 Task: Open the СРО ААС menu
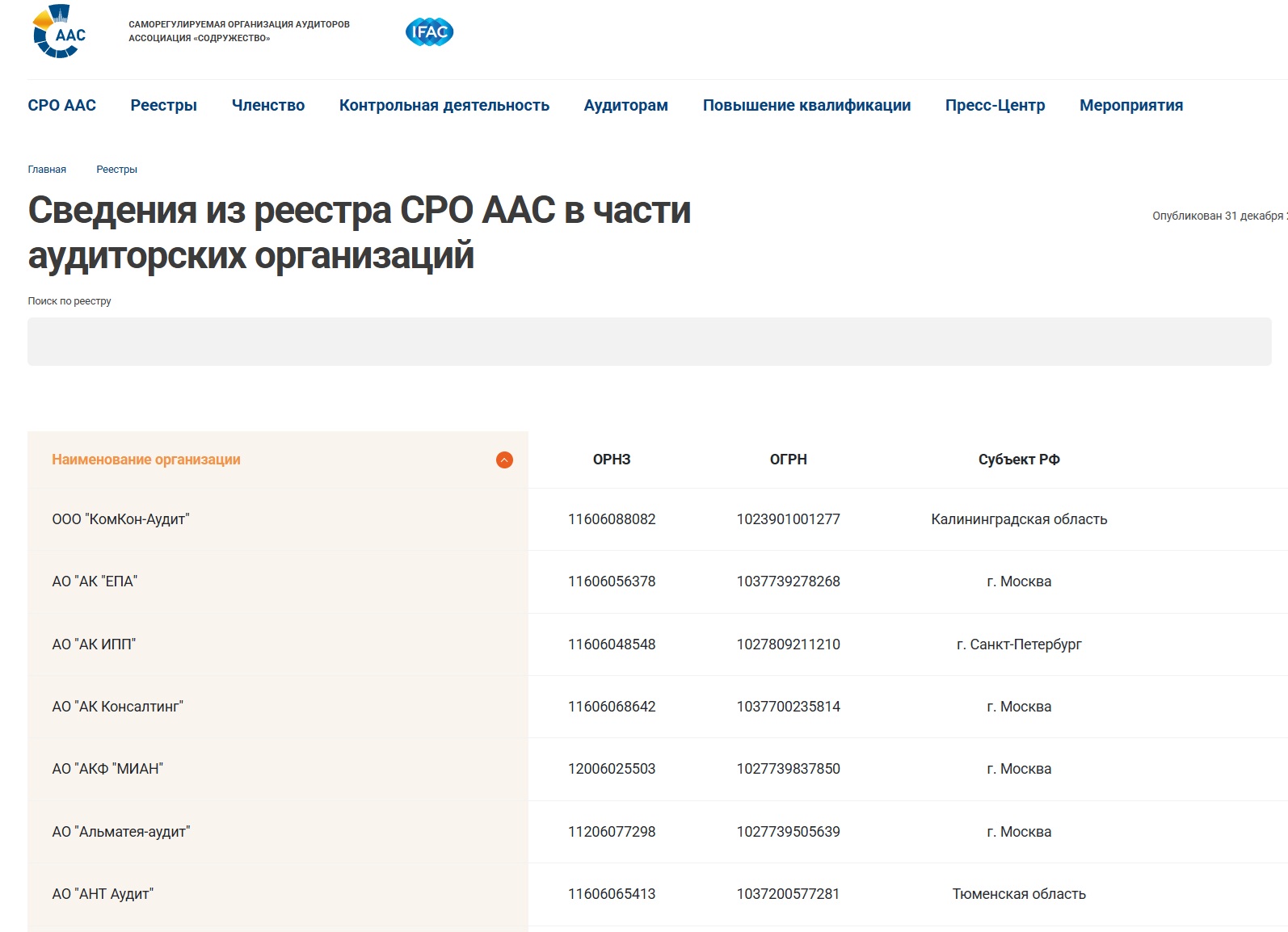[x=61, y=105]
